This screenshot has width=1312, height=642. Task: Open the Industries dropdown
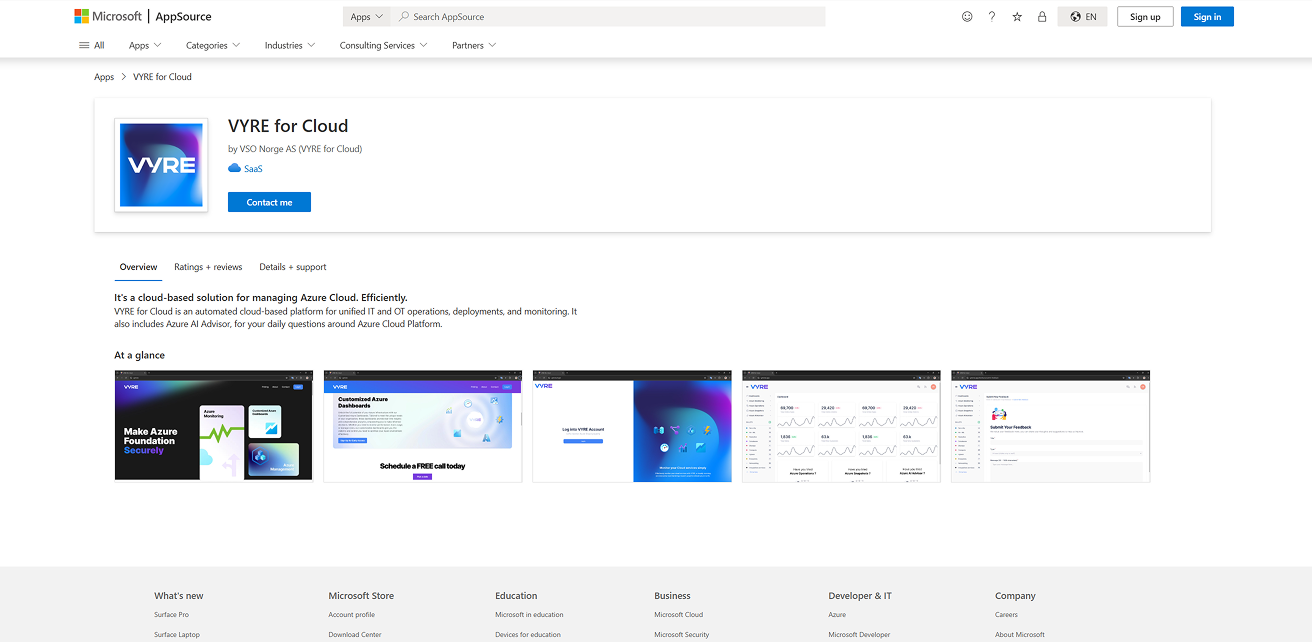tap(288, 45)
